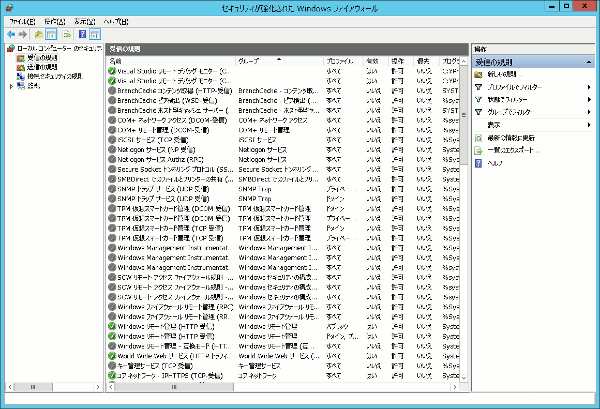Sort by the プロファイル column header
The height and width of the screenshot is (409, 600).
click(343, 61)
